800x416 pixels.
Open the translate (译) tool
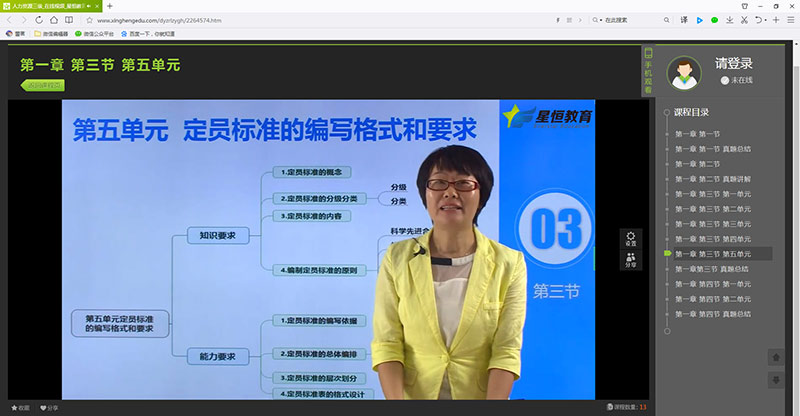click(684, 20)
